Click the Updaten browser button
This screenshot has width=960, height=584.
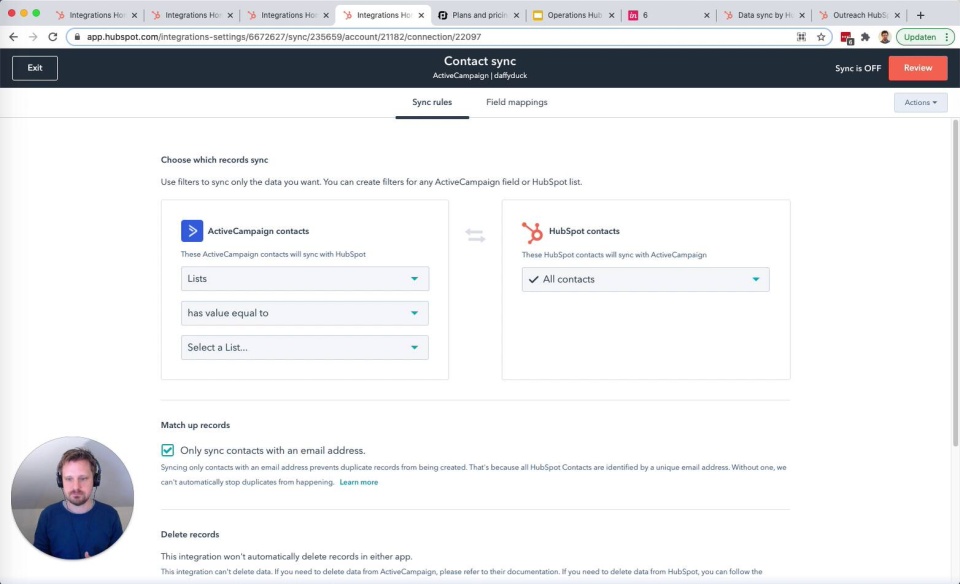(924, 37)
